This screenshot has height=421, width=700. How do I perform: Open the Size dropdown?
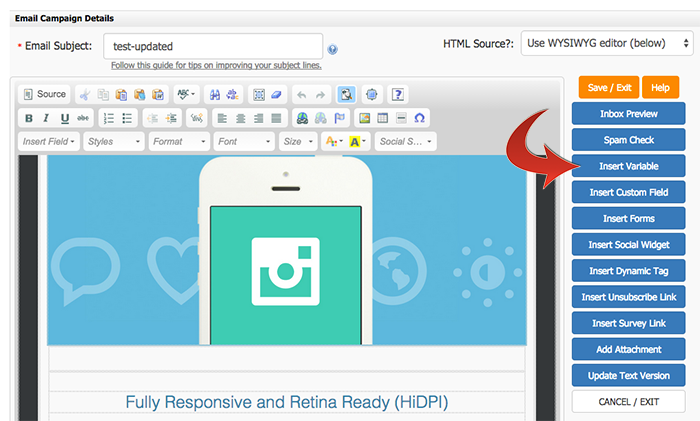pos(298,142)
